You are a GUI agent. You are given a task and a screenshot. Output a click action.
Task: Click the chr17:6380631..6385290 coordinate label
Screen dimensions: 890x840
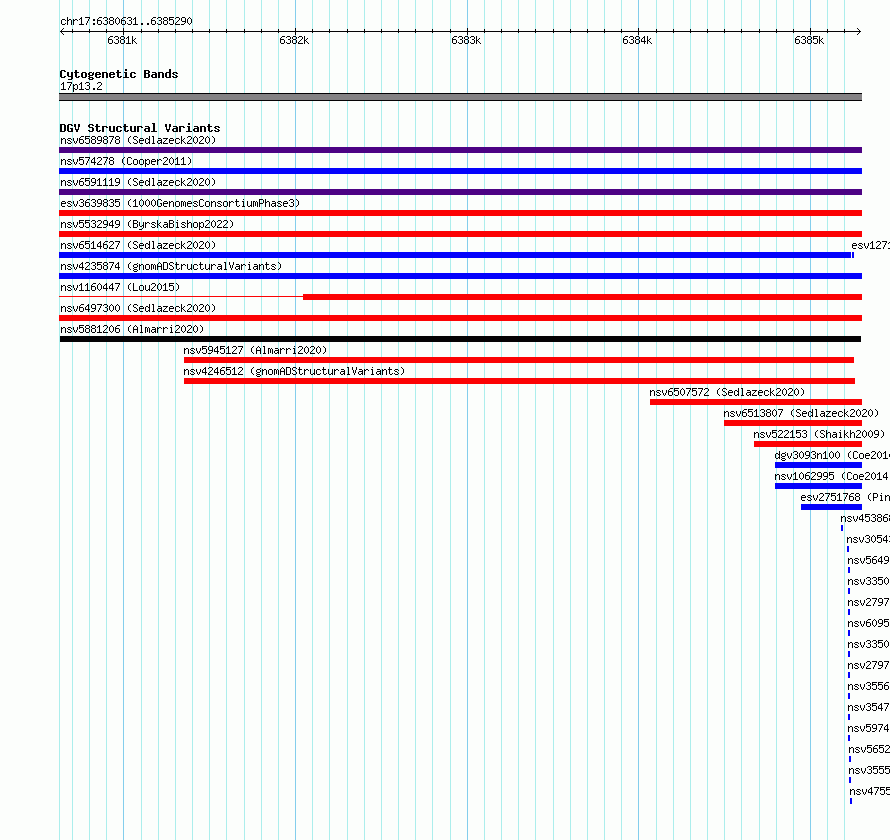[x=126, y=21]
